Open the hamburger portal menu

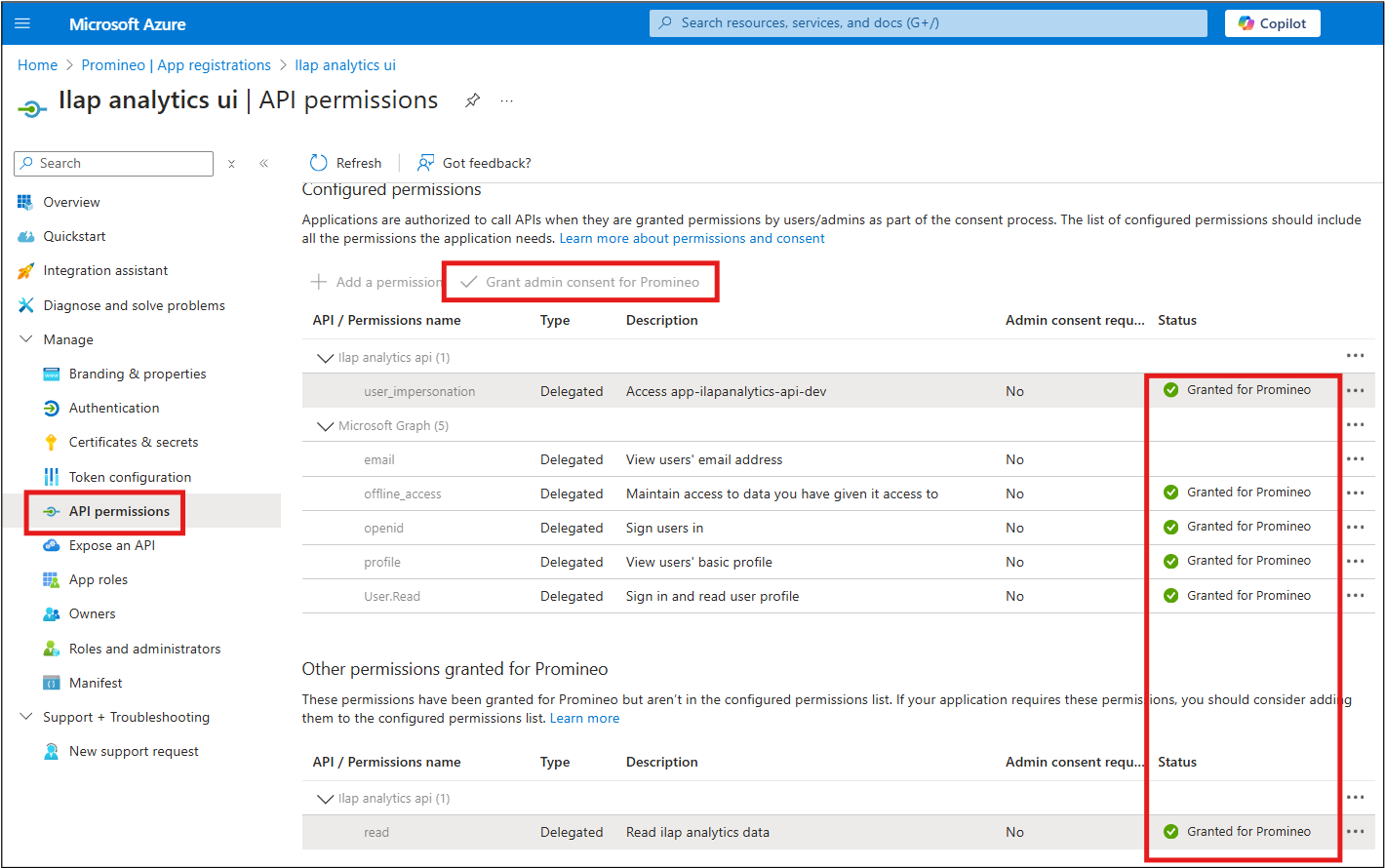click(23, 23)
